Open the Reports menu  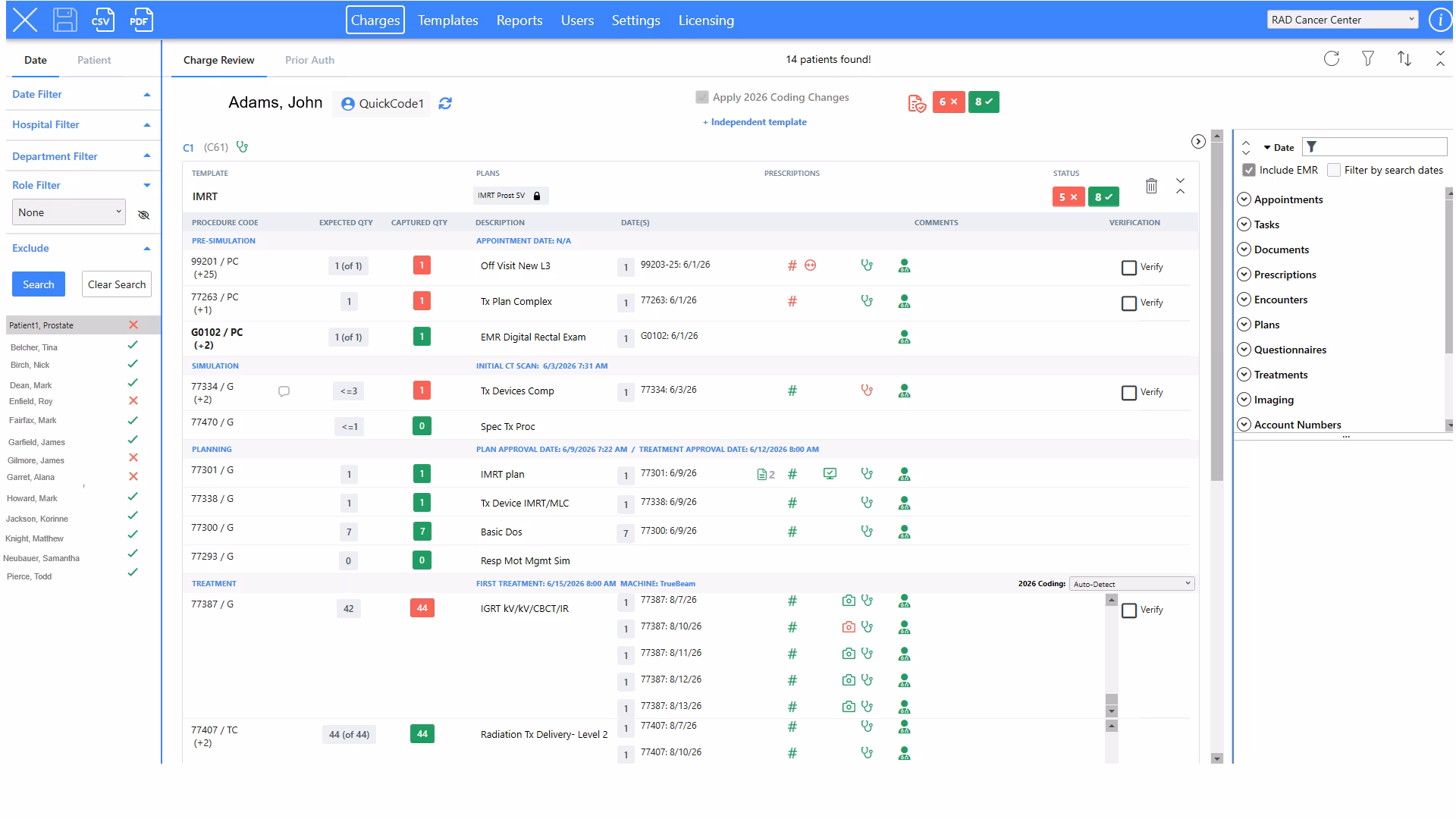[x=519, y=20]
